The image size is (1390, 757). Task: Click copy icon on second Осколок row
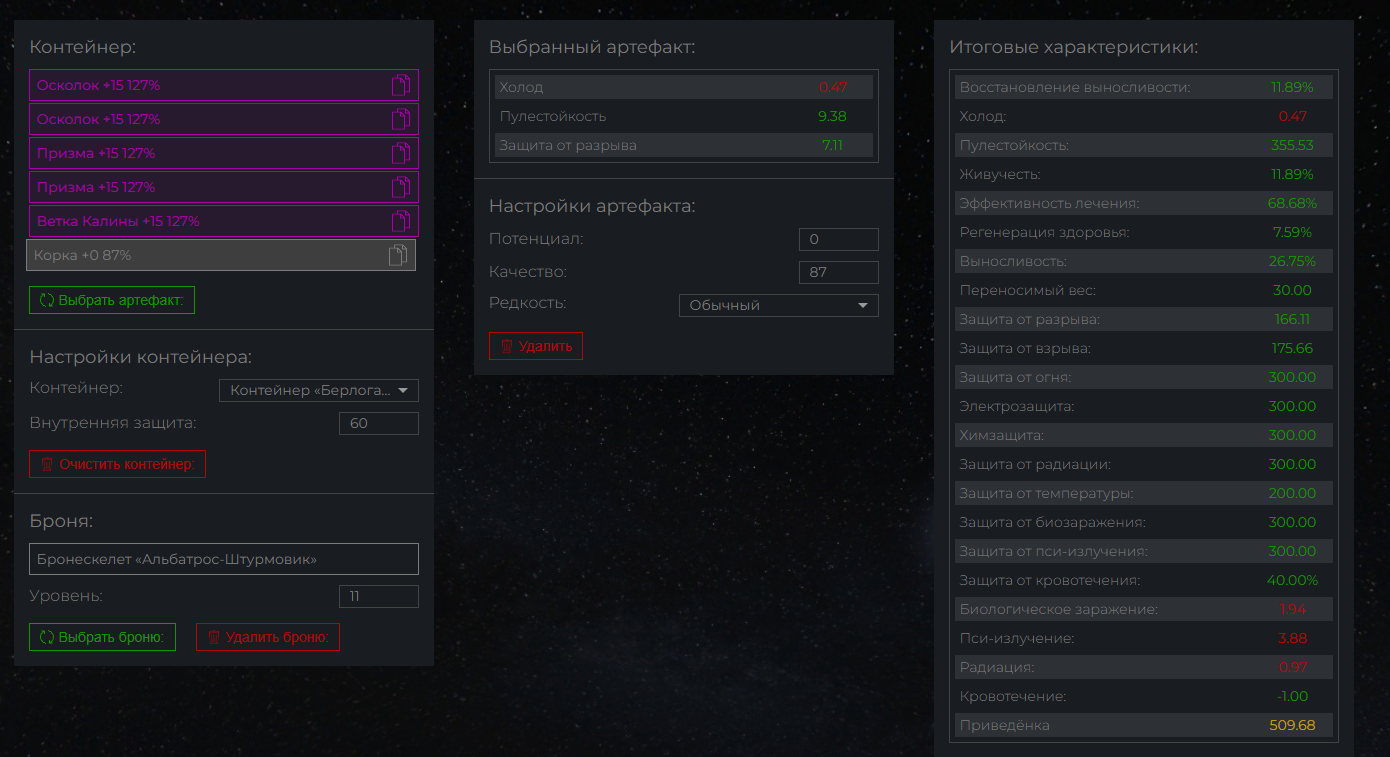click(400, 119)
